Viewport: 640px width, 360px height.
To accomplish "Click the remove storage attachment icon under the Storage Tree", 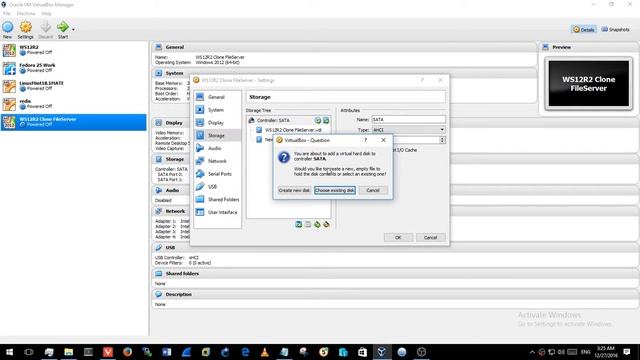I will [326, 224].
